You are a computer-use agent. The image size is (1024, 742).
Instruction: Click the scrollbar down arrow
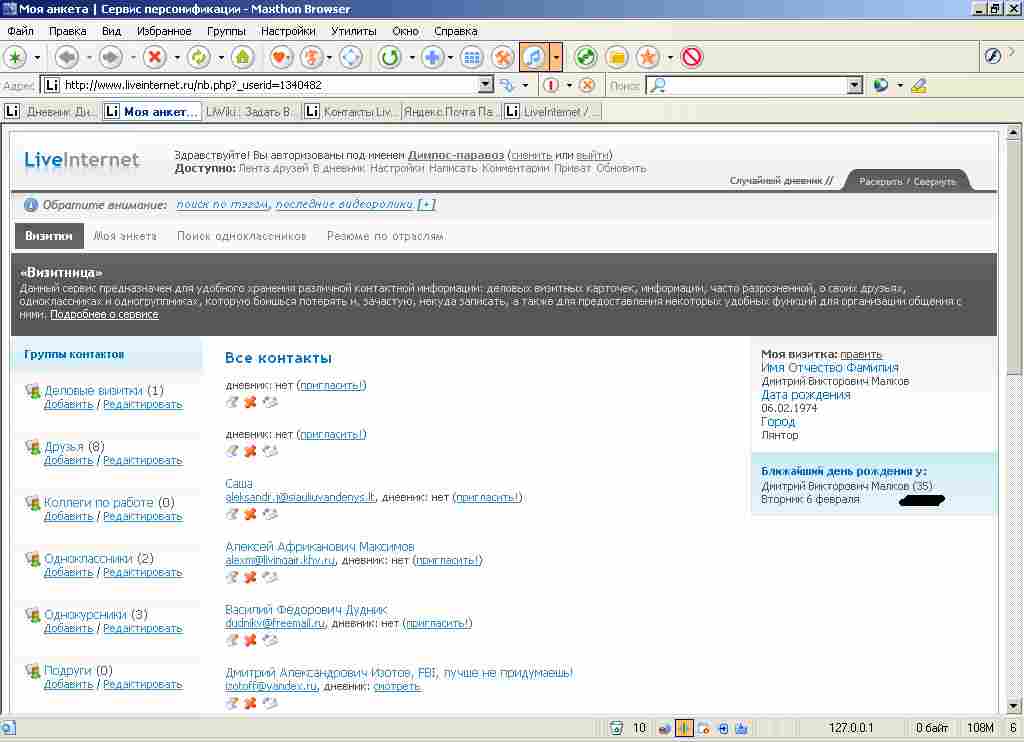[x=1012, y=706]
